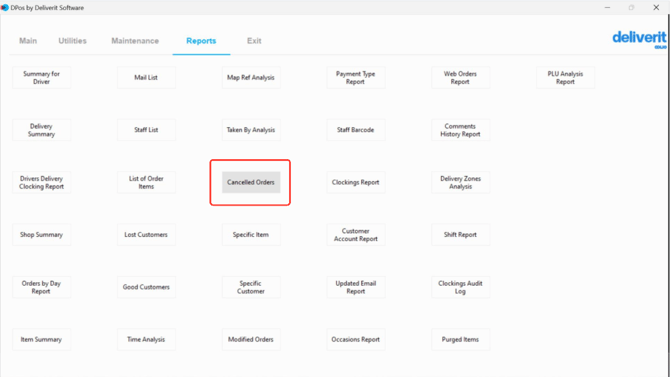View Clockings Audit Log
The height and width of the screenshot is (377, 670).
460,287
